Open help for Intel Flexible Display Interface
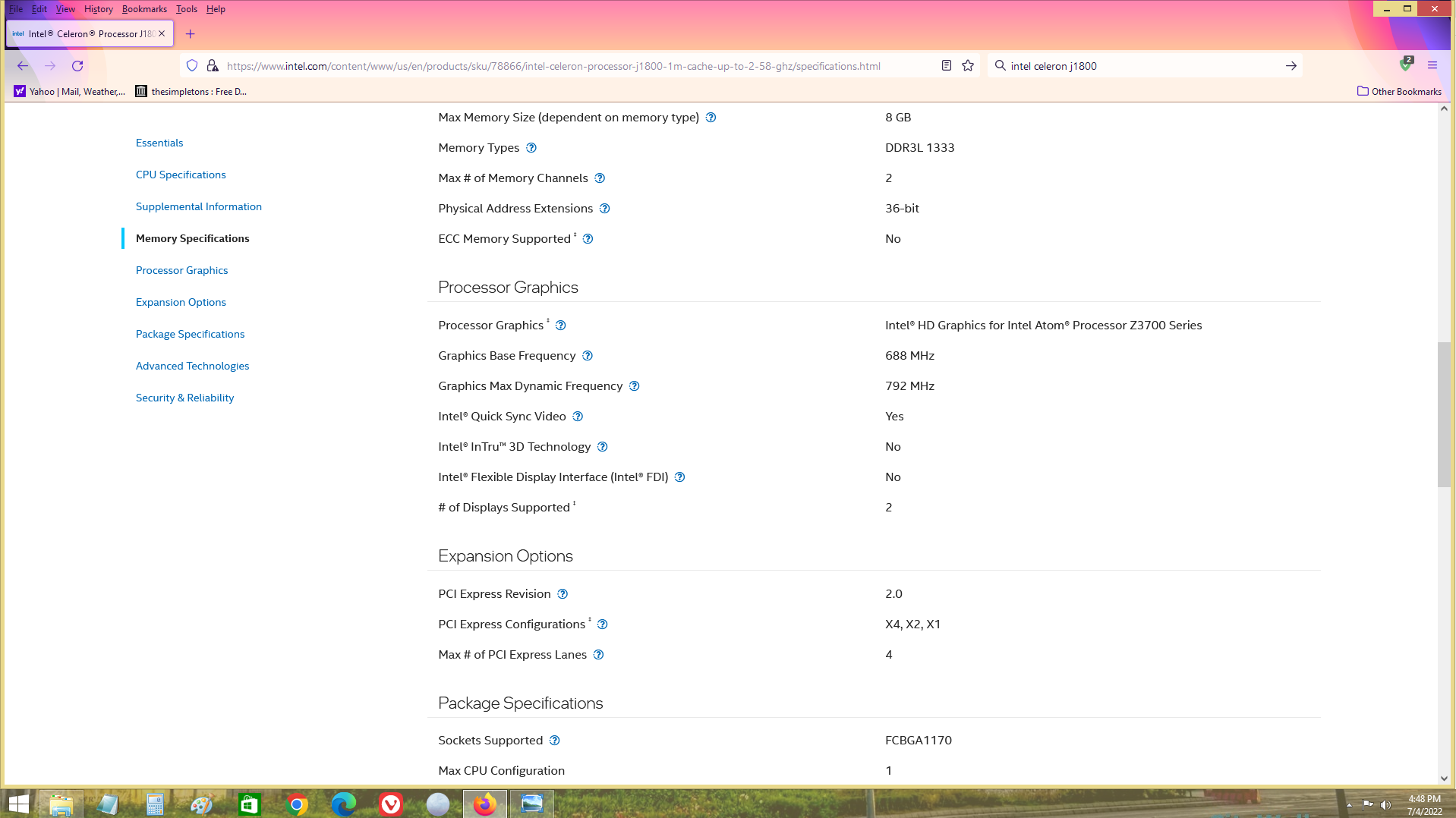 679,477
